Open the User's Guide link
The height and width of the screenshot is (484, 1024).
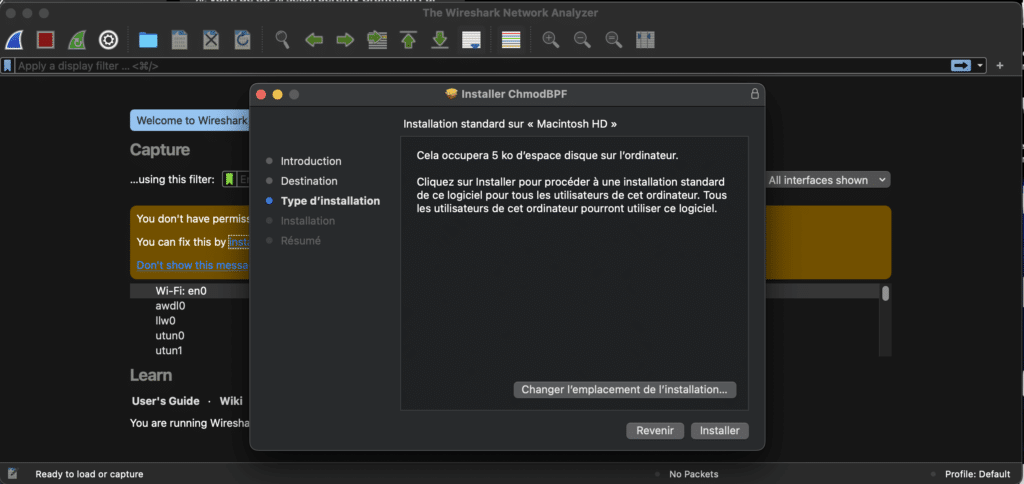tap(165, 401)
